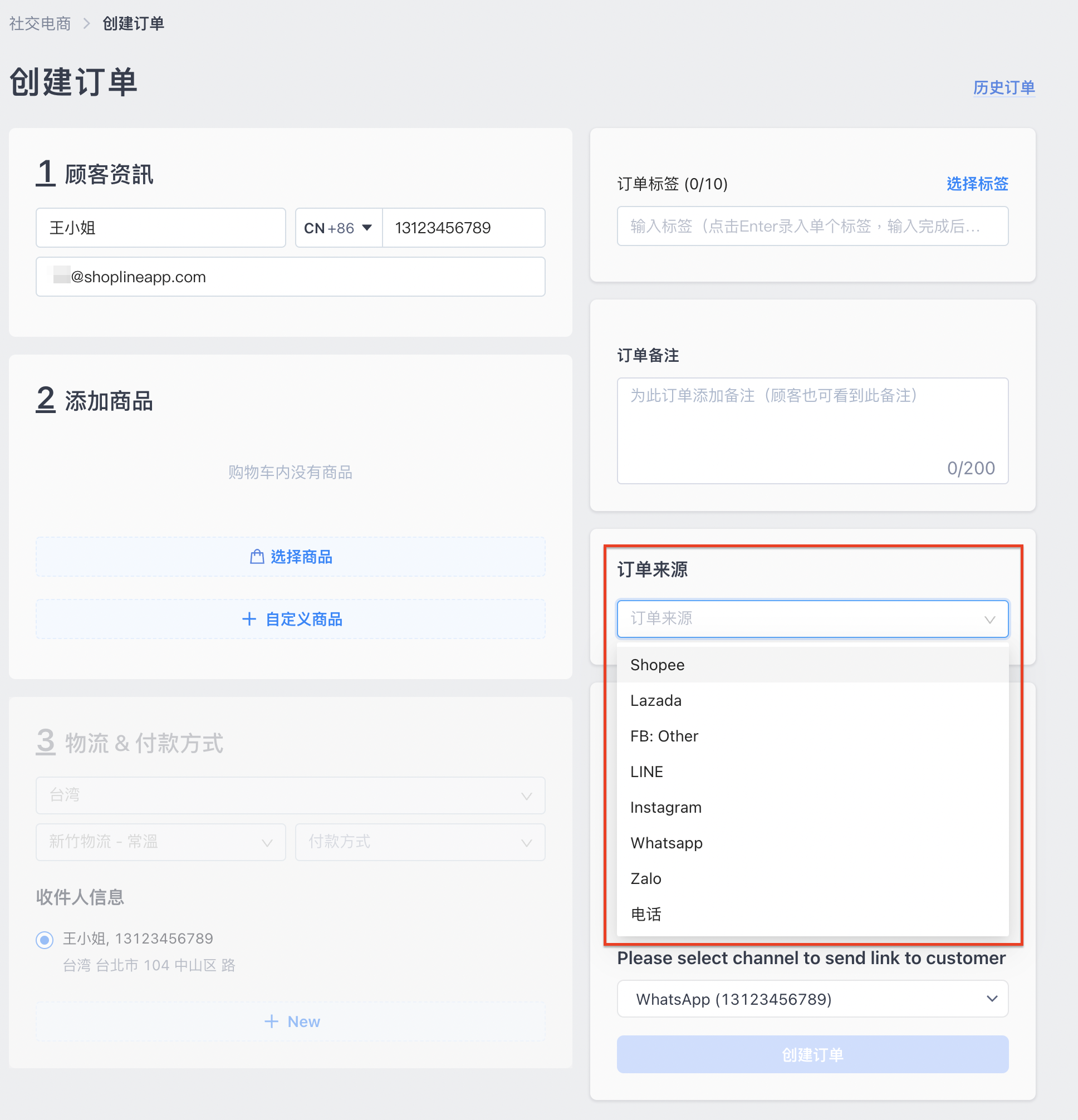This screenshot has width=1078, height=1120.
Task: Focus the 订单备注 notes textarea
Action: pyautogui.click(x=812, y=431)
